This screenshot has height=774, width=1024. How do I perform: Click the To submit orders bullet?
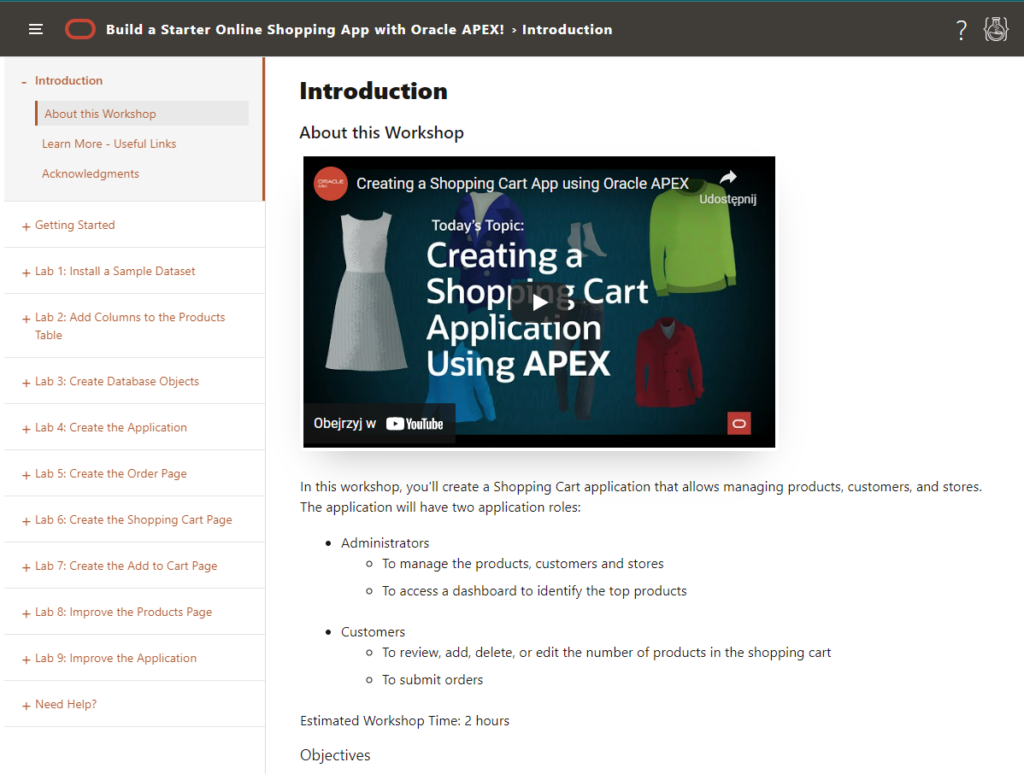[432, 680]
